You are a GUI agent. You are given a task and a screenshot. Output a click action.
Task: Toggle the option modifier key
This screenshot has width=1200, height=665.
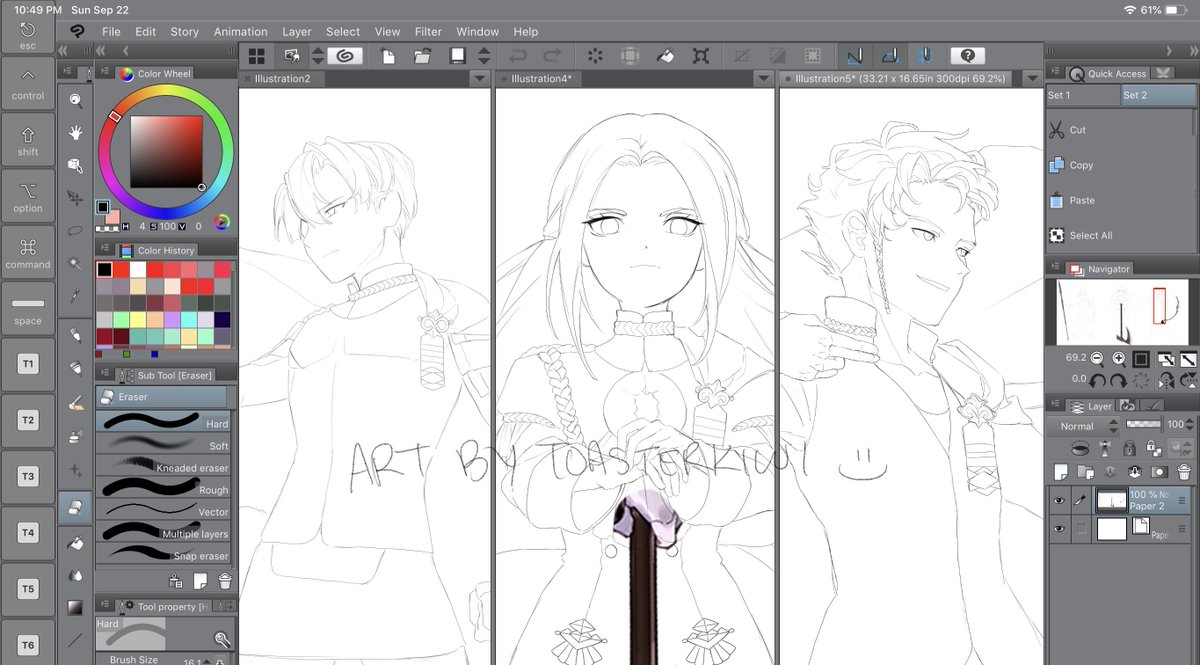(x=28, y=196)
